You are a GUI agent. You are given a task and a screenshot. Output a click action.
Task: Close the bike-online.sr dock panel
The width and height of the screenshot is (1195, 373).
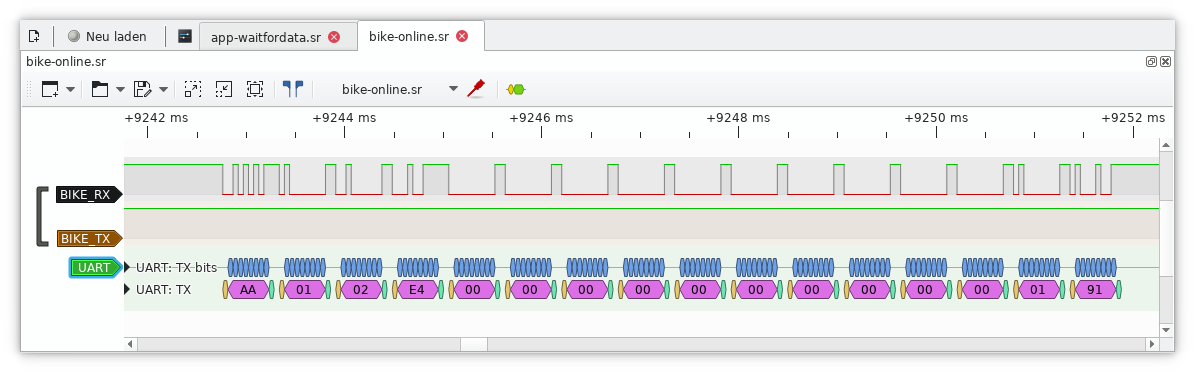coord(1165,62)
